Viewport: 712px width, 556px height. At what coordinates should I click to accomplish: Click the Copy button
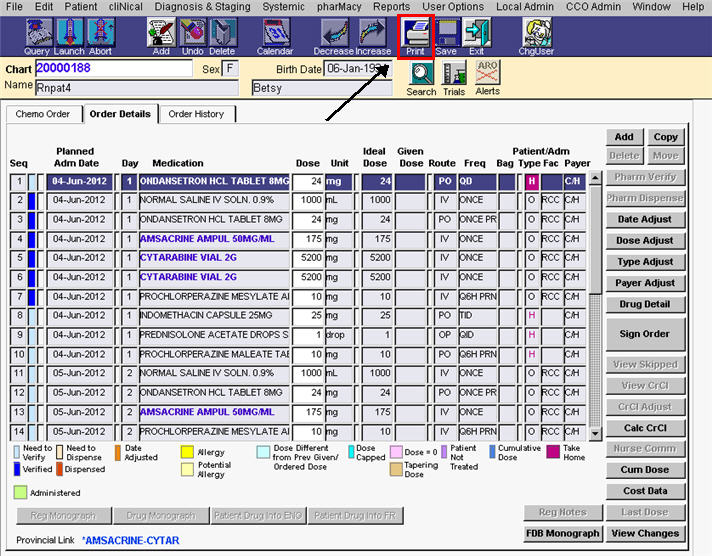(666, 137)
